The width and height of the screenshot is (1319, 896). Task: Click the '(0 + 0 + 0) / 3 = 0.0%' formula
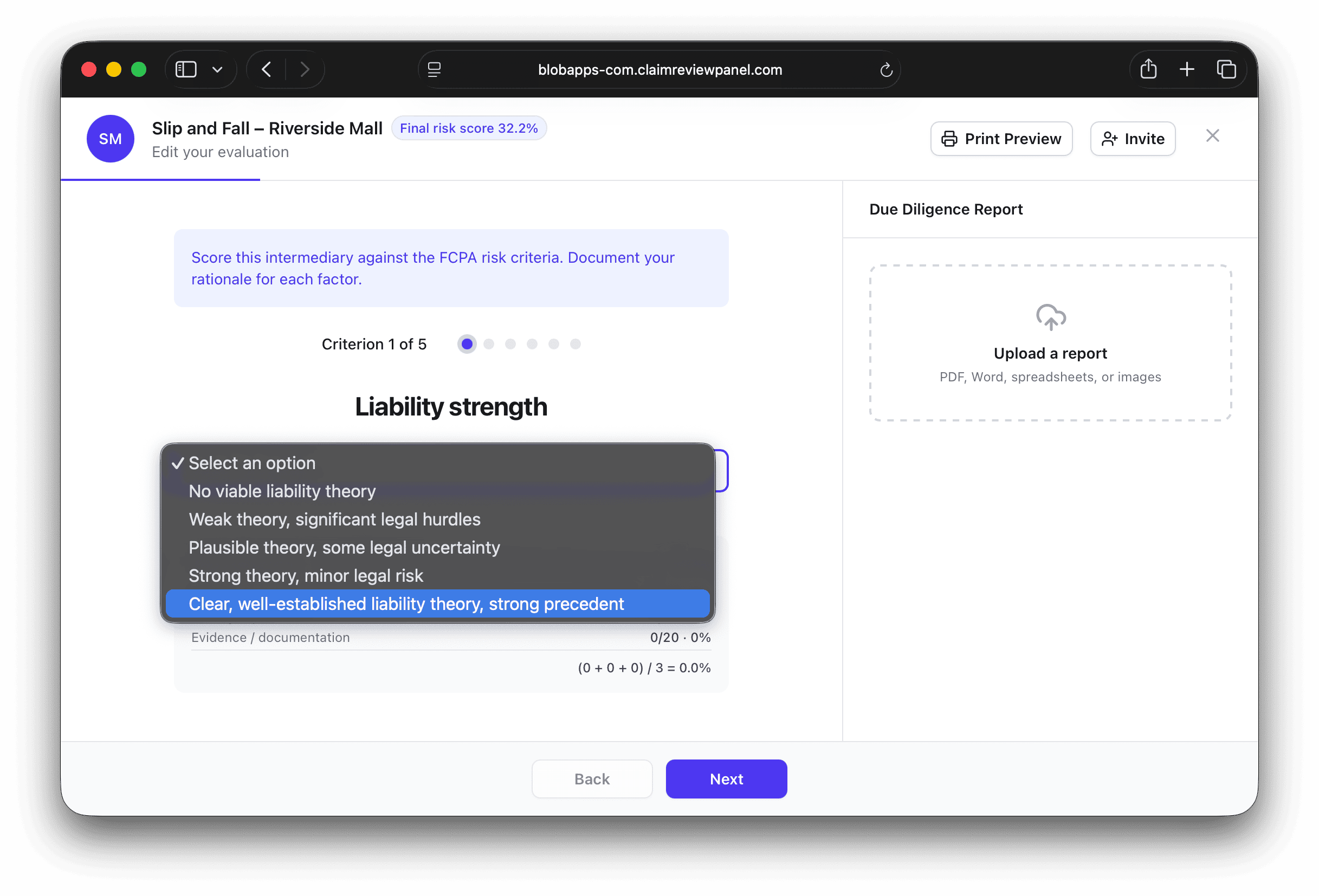click(x=644, y=668)
